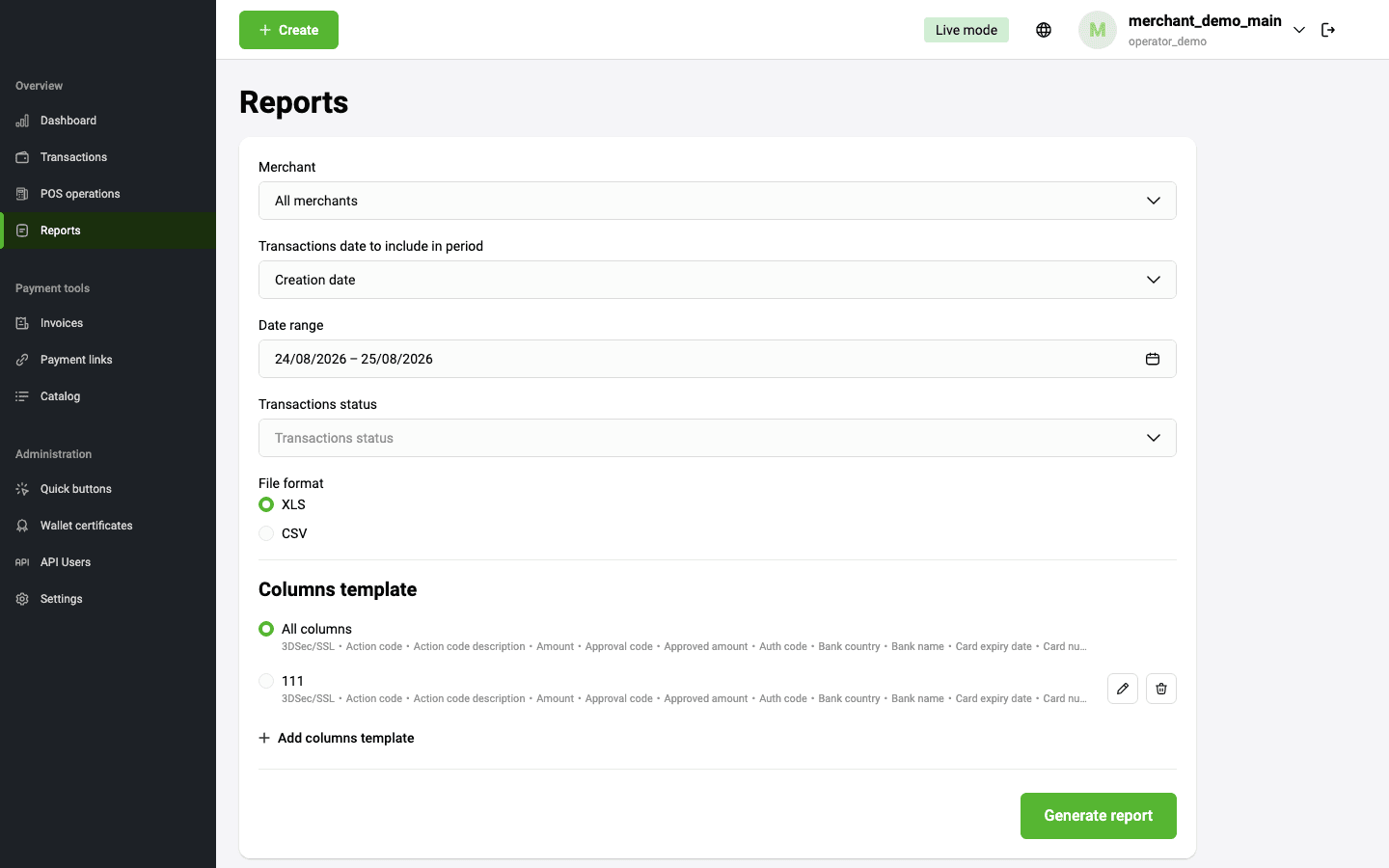Viewport: 1389px width, 868px height.
Task: Expand the Merchant dropdown showing All merchants
Action: coord(718,201)
